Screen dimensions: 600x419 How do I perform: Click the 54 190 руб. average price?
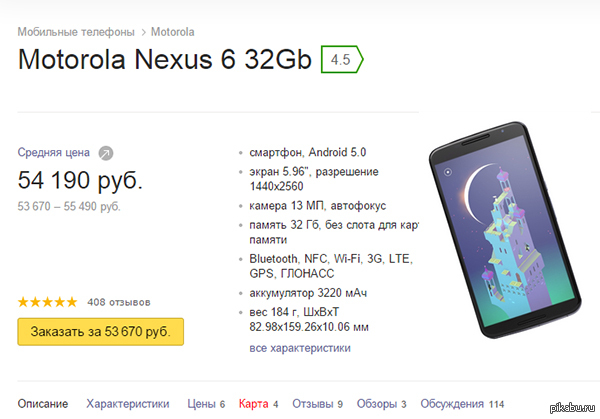tap(81, 181)
